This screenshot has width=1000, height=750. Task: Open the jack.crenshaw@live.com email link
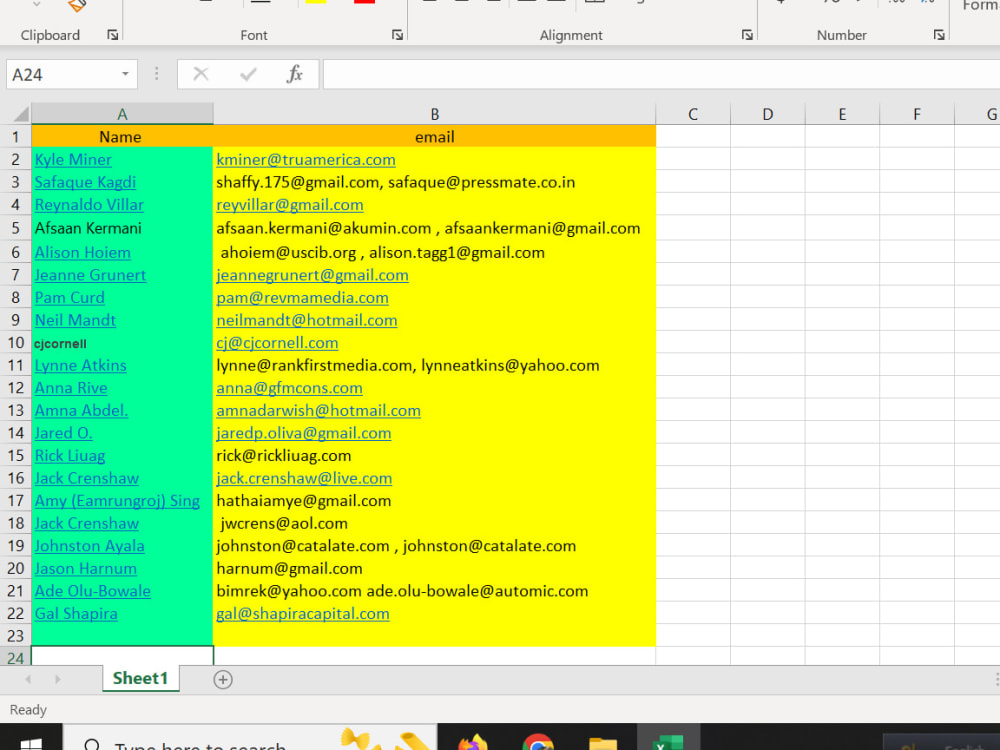tap(304, 478)
